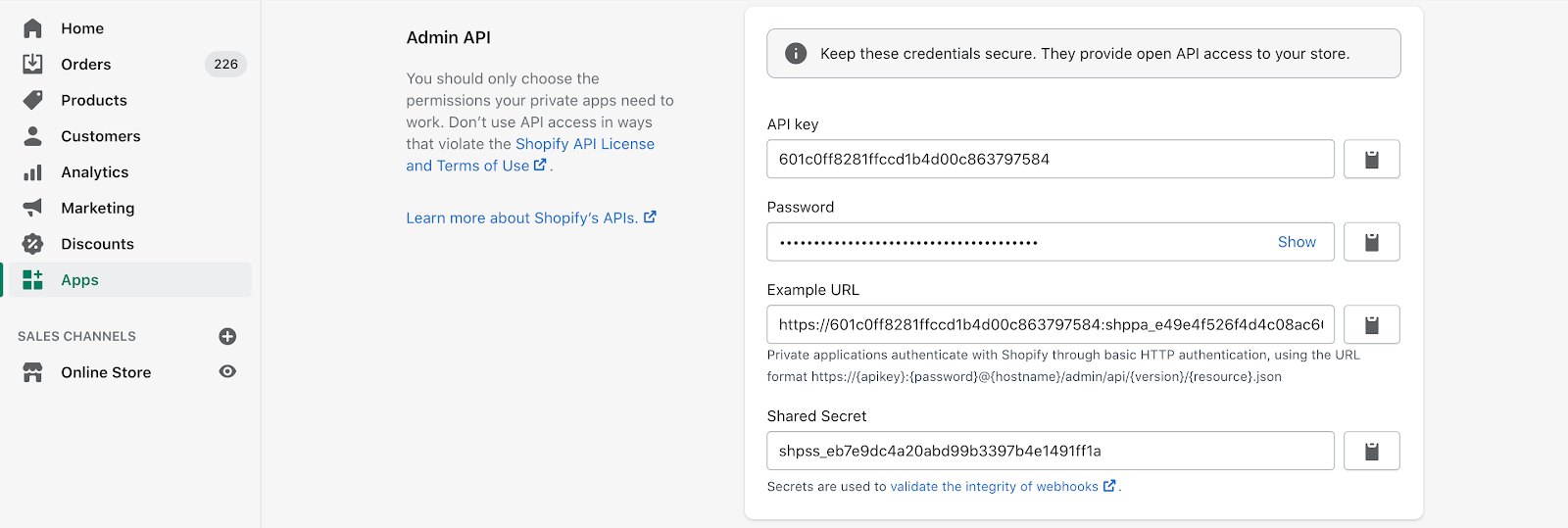The width and height of the screenshot is (1568, 528).
Task: Select Apps in the sidebar
Action: coord(79,280)
